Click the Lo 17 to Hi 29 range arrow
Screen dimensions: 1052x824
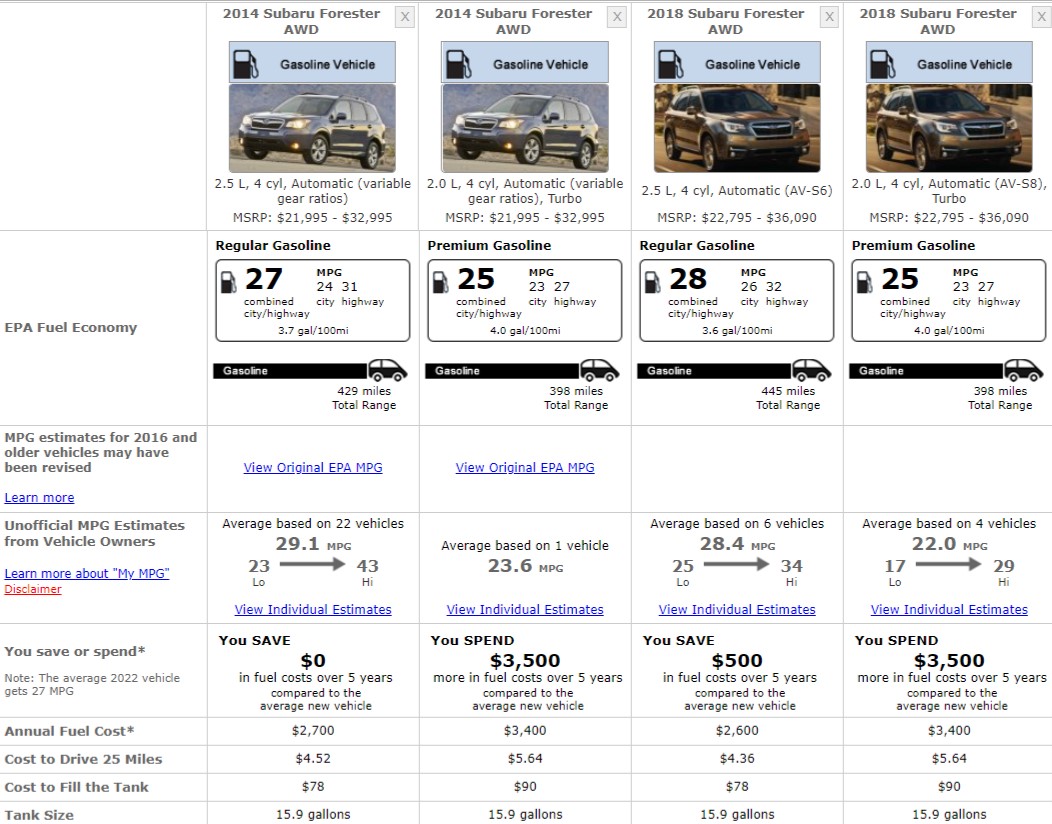[x=948, y=564]
